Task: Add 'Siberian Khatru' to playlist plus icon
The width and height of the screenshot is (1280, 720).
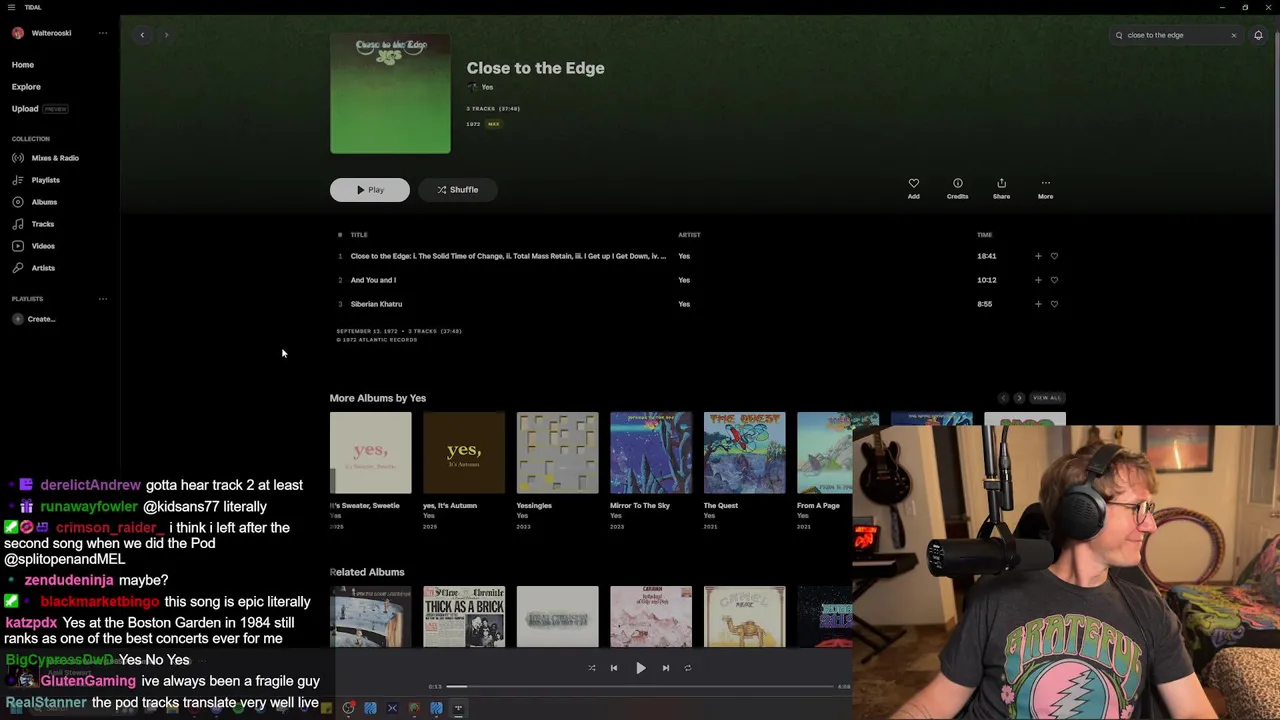Action: point(1038,304)
